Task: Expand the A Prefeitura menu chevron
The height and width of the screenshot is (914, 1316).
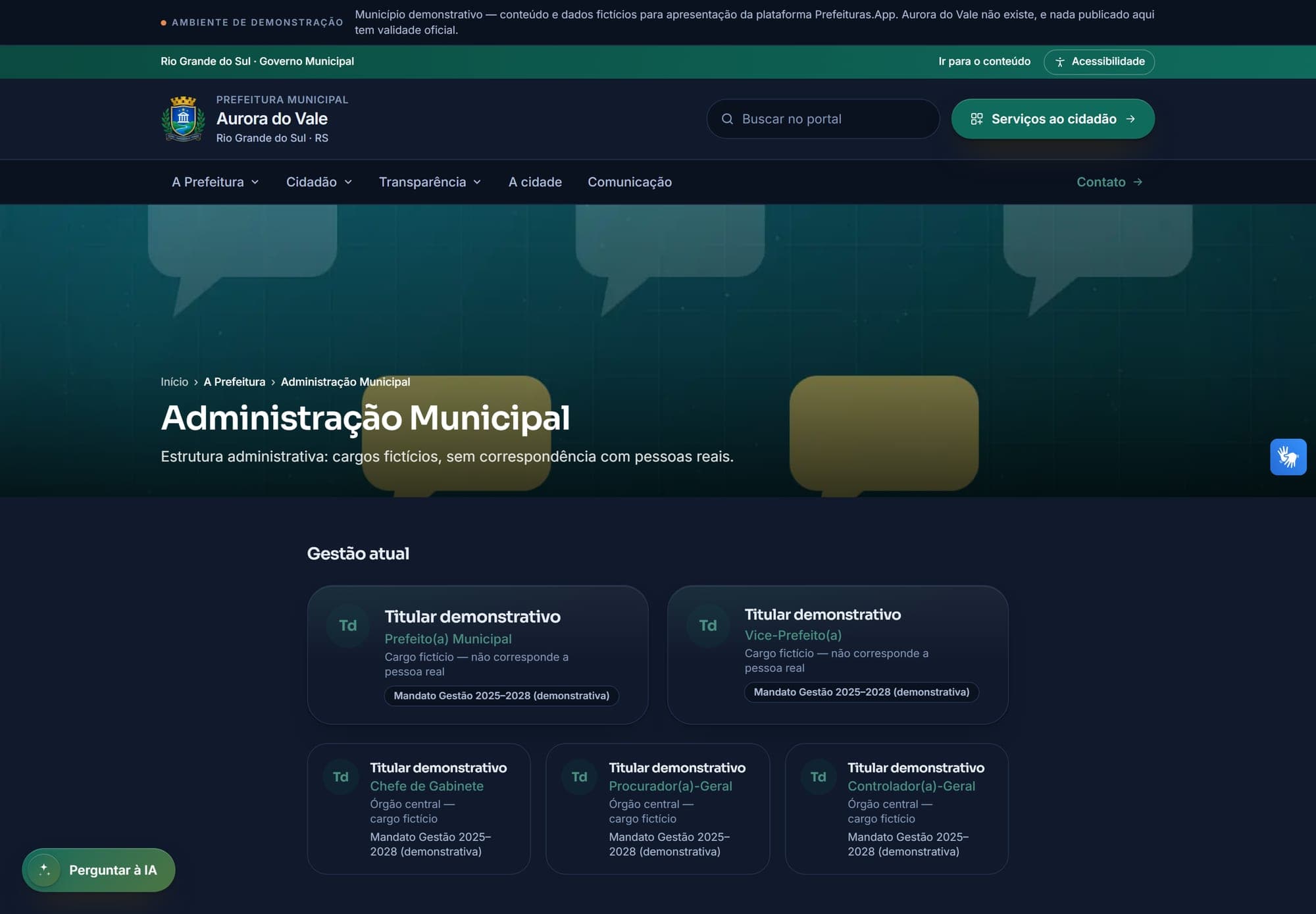Action: click(255, 182)
